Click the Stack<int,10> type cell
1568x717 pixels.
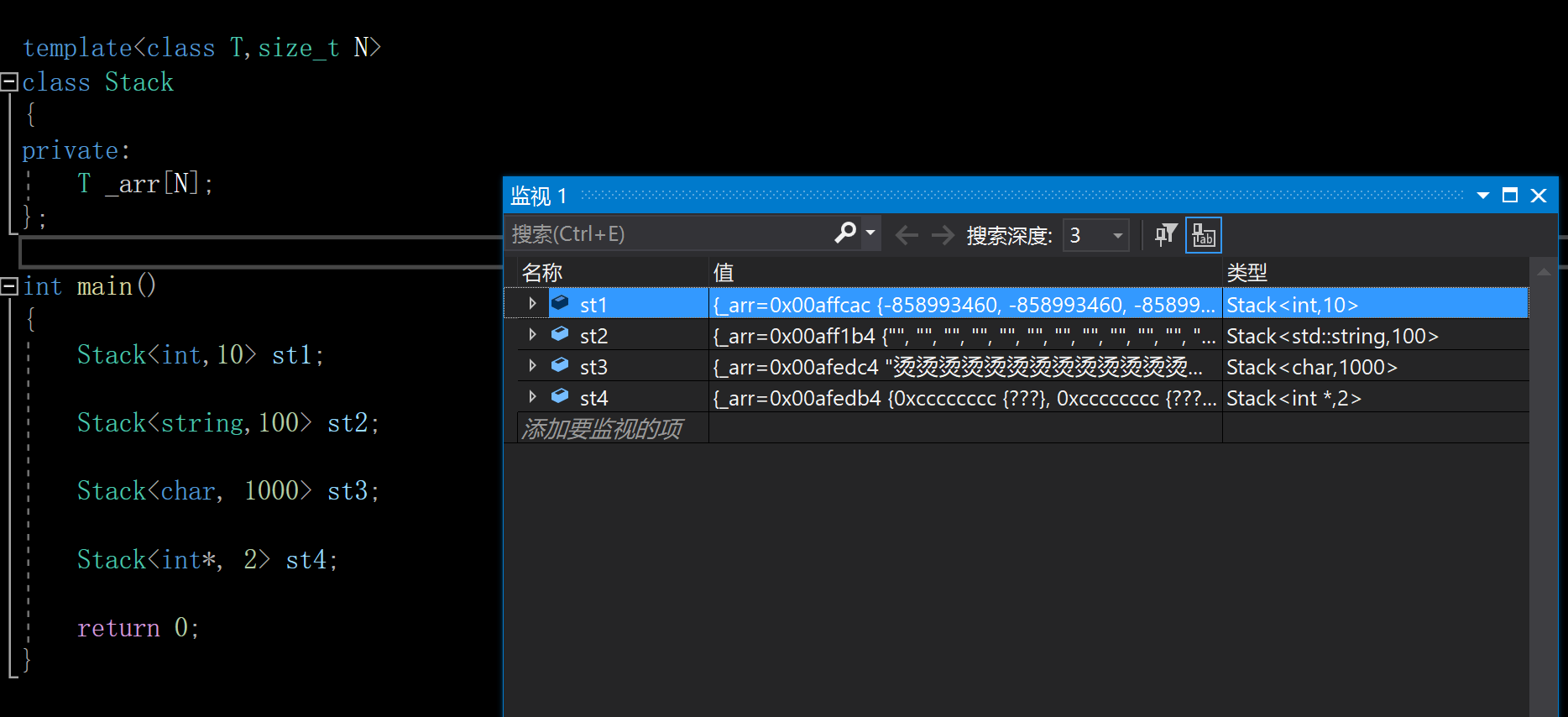click(x=1375, y=304)
